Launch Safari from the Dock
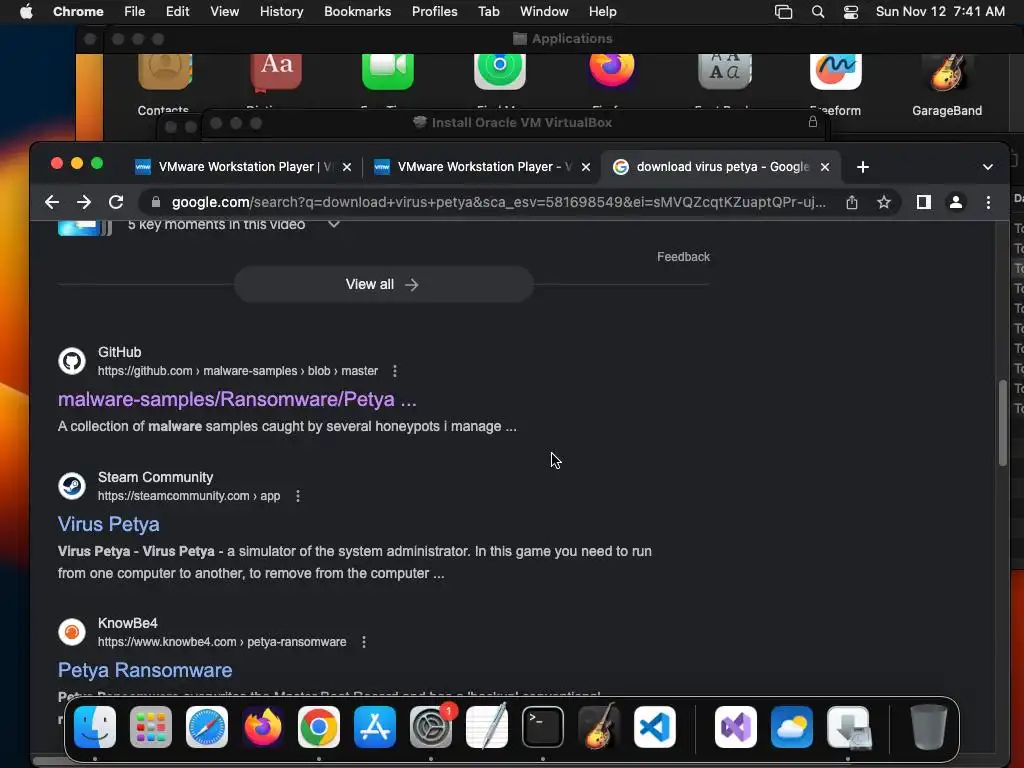1024x768 pixels. [207, 727]
